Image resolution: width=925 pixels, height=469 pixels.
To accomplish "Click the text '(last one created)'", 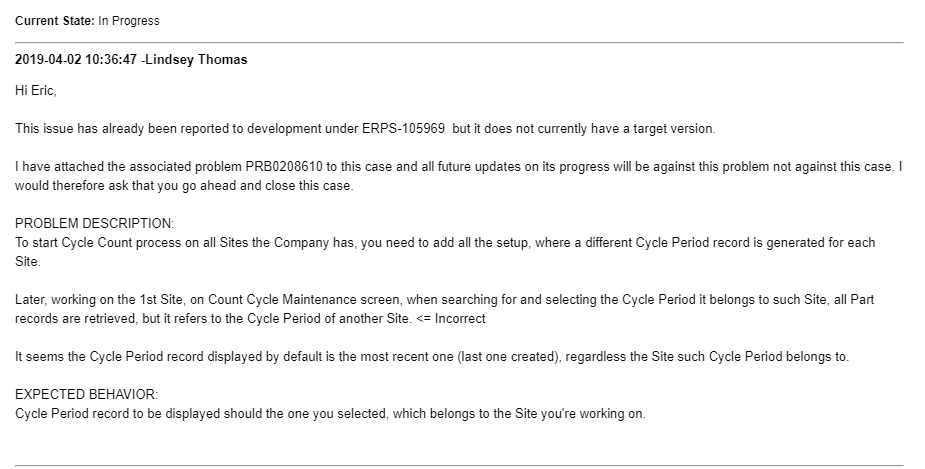I will 509,357.
